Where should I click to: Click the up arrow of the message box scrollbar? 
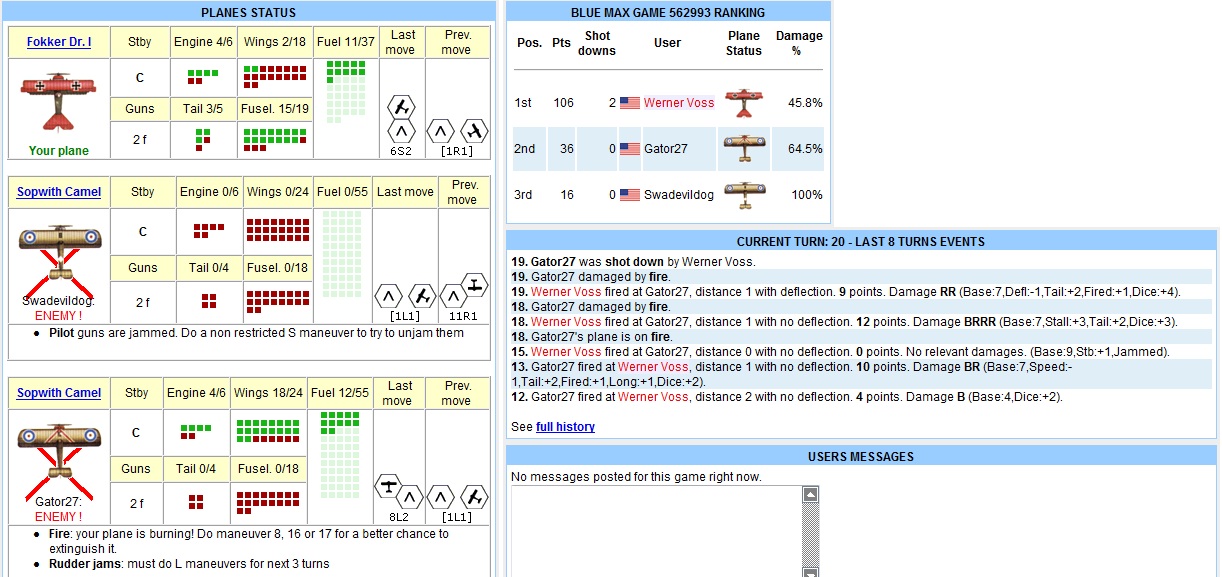811,495
